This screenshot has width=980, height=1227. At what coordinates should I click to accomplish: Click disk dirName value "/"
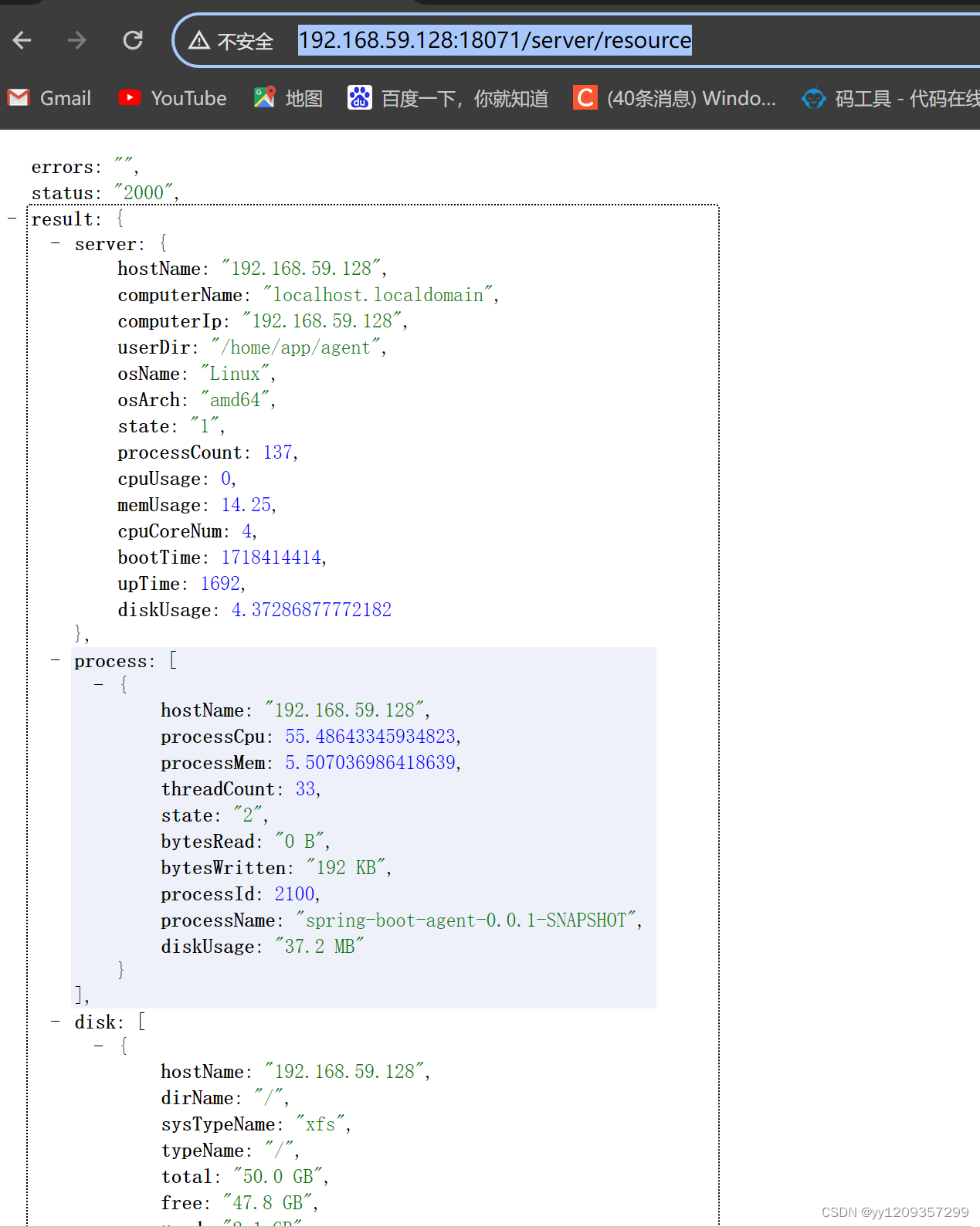[269, 1098]
